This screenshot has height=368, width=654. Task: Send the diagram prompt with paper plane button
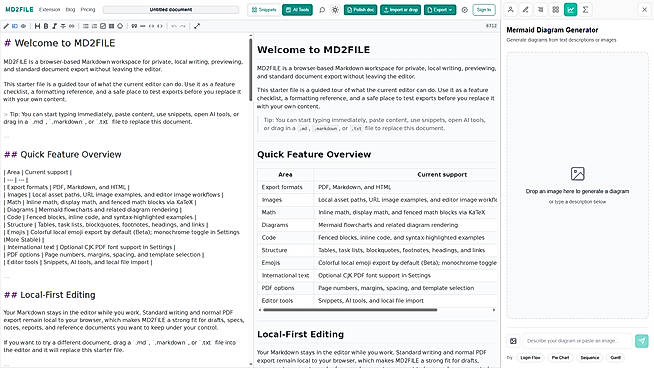tap(642, 341)
